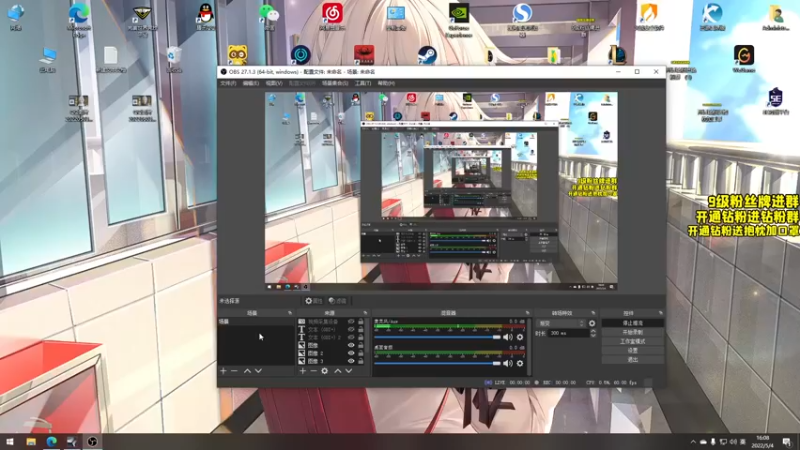Open the 帮助(H) menu

point(386,83)
